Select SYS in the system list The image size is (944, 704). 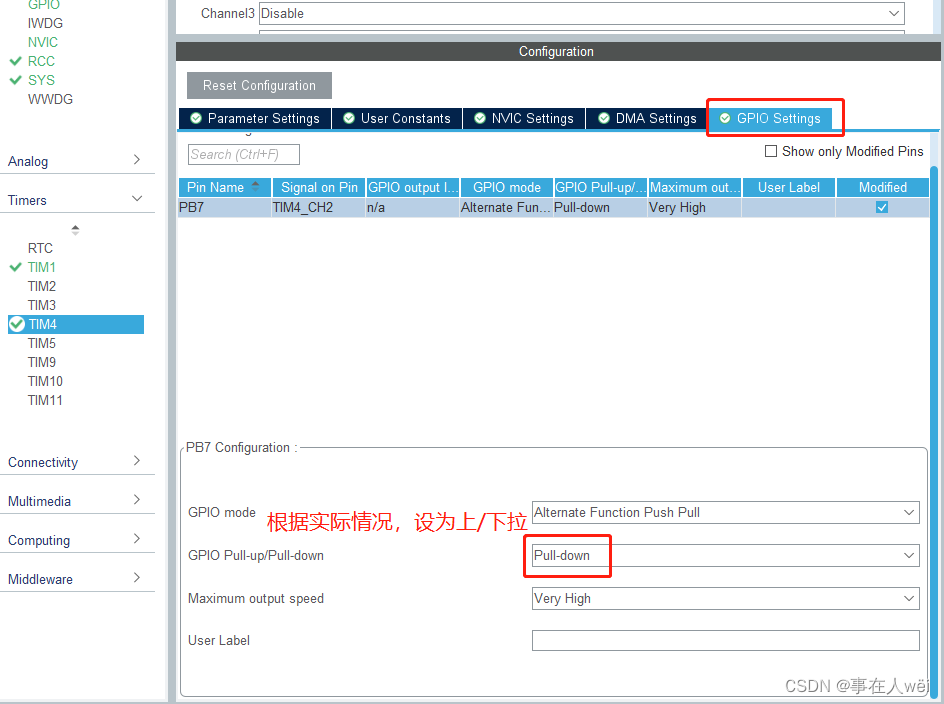point(41,80)
